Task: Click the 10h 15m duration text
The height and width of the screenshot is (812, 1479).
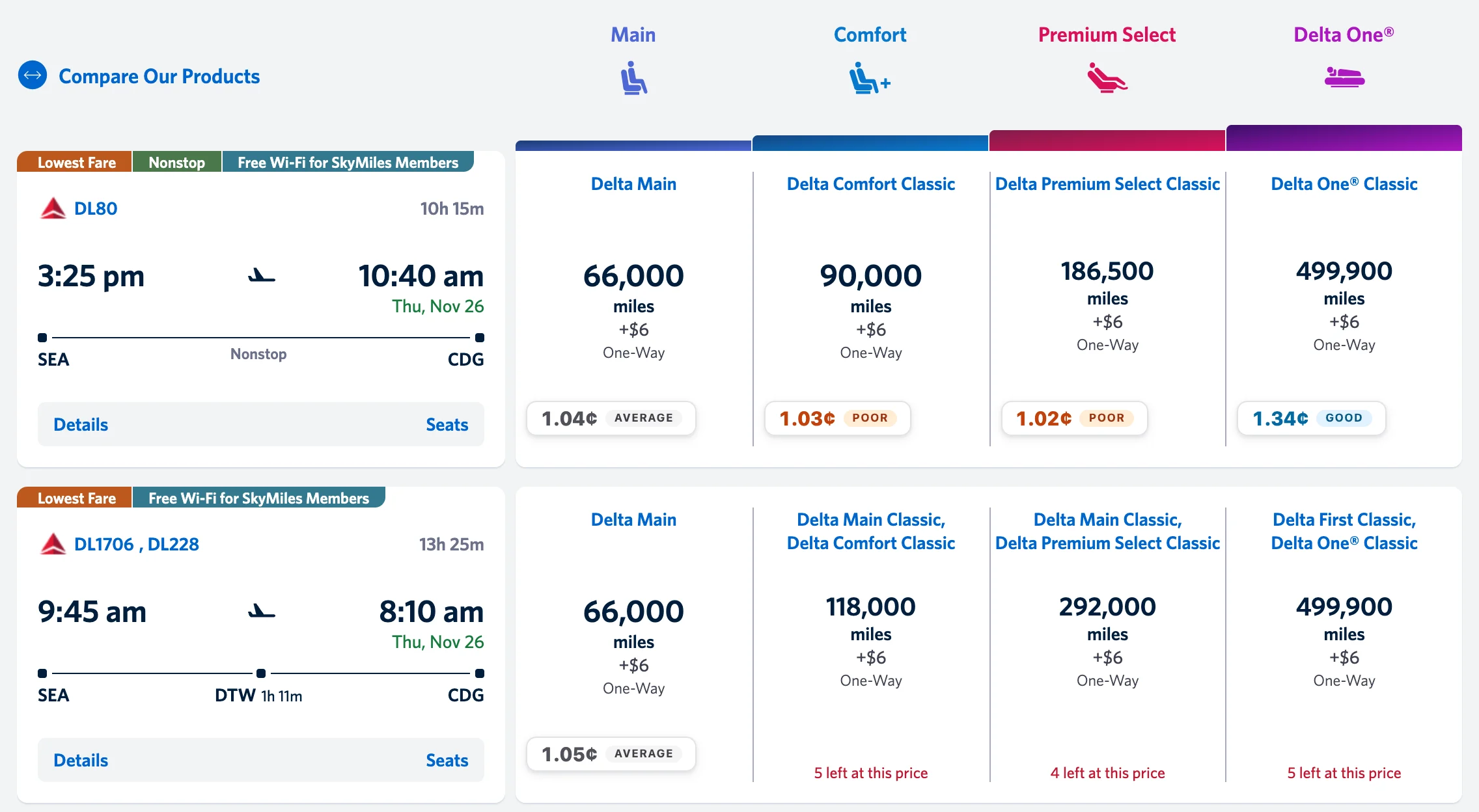Action: click(452, 208)
